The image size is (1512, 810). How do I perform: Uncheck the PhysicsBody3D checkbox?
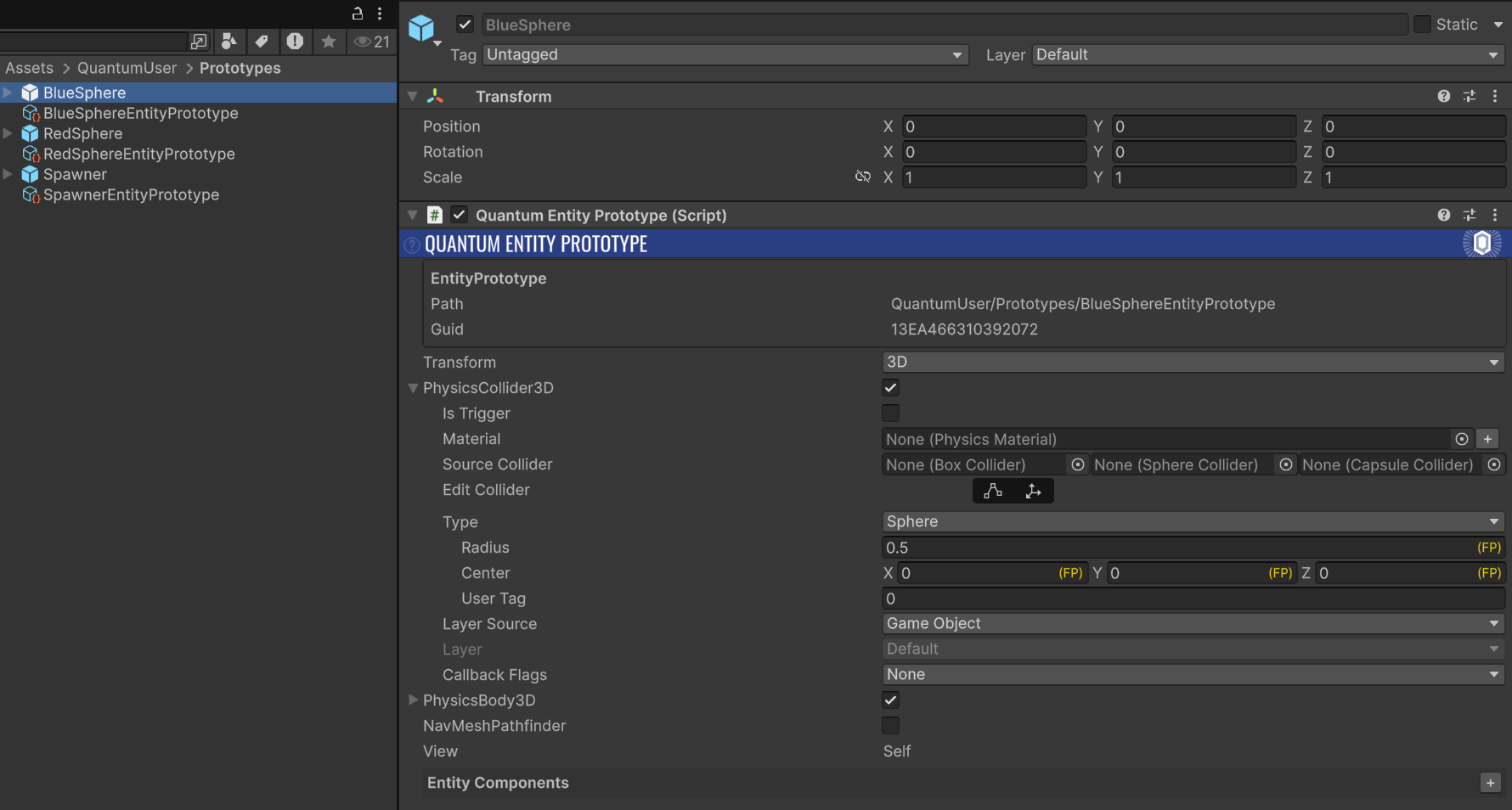pos(890,700)
